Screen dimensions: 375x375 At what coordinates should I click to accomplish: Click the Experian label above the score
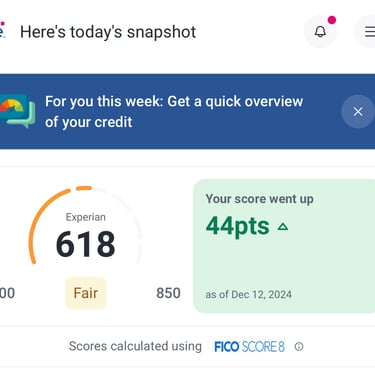pyautogui.click(x=86, y=217)
